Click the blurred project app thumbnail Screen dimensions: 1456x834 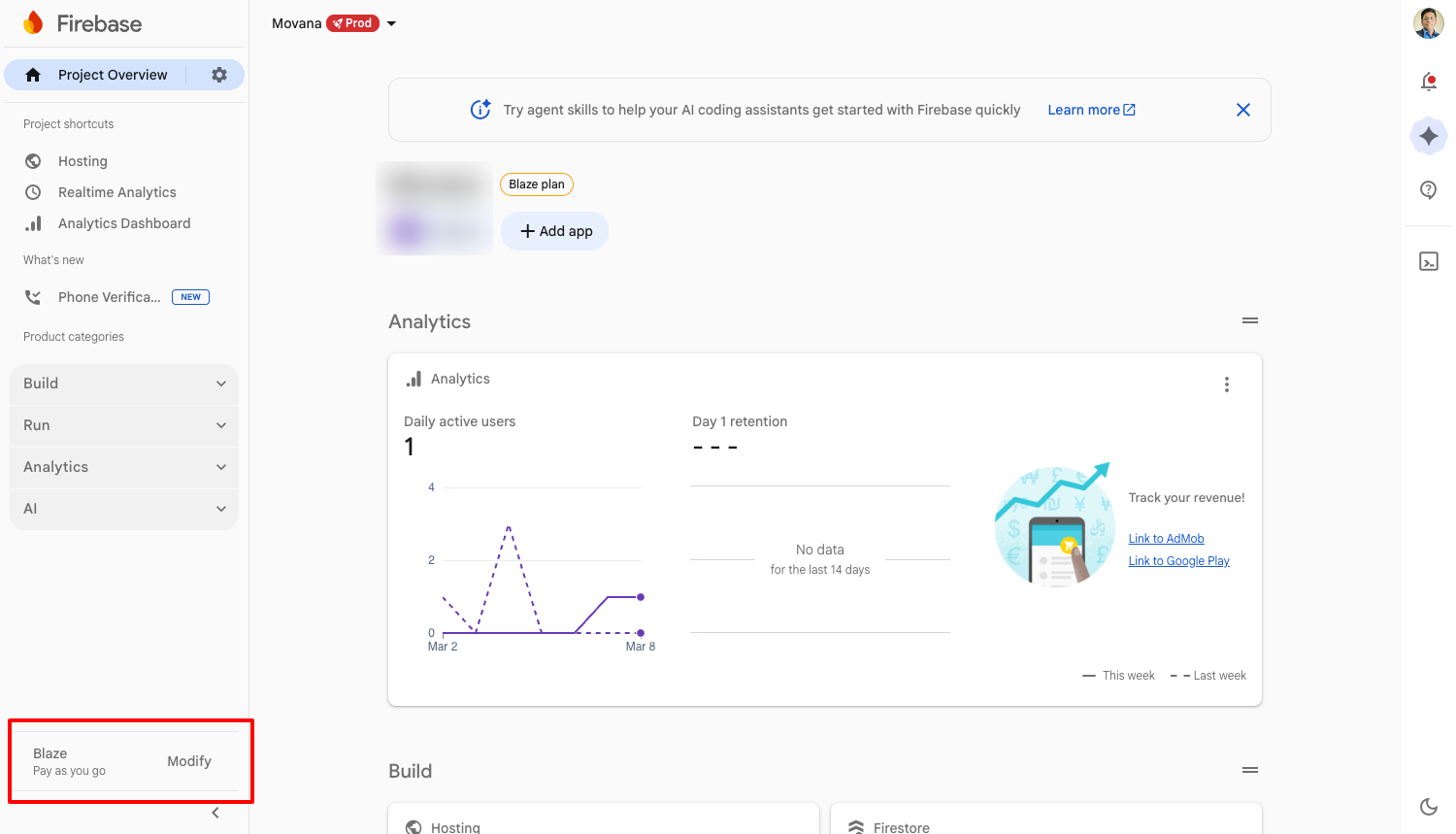coord(434,208)
